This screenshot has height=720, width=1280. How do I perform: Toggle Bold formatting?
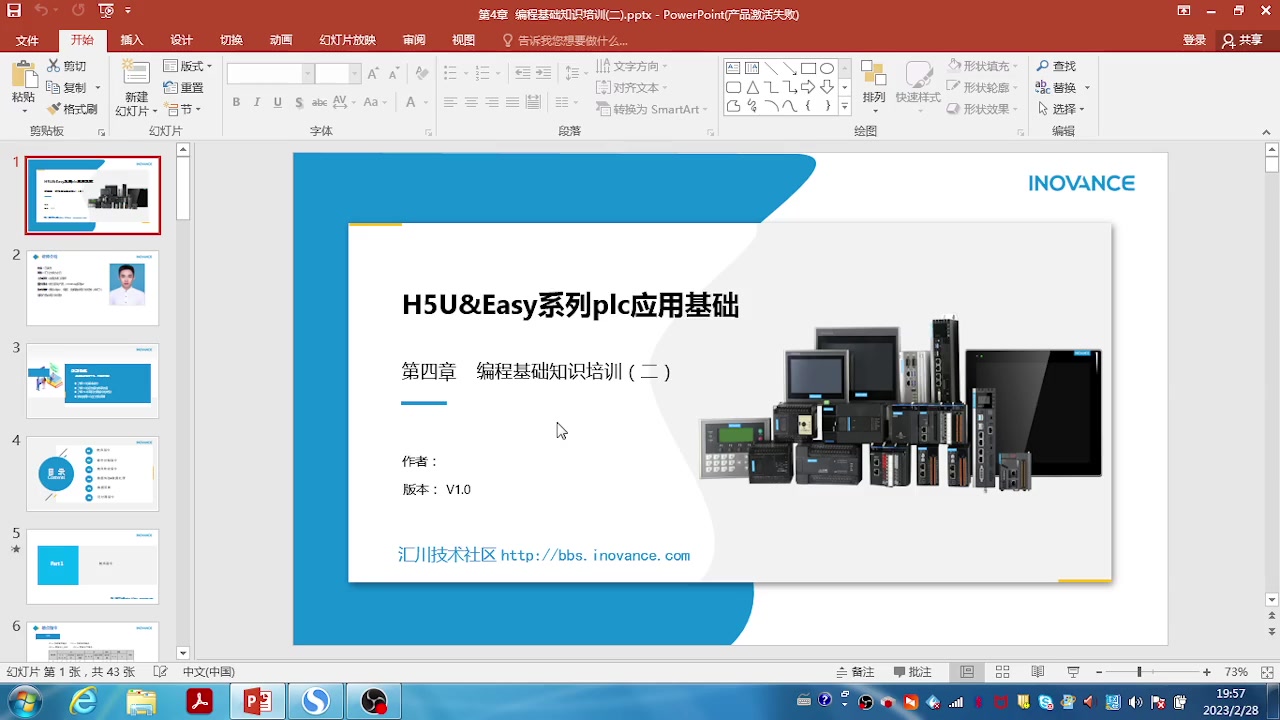pyautogui.click(x=236, y=102)
